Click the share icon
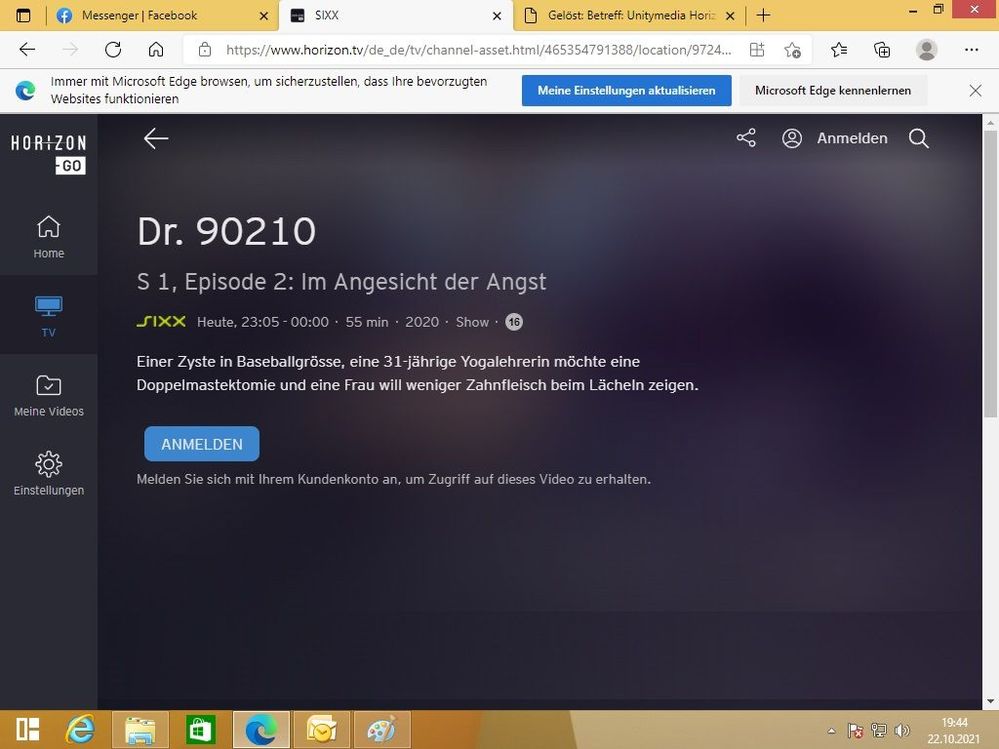 (x=746, y=138)
